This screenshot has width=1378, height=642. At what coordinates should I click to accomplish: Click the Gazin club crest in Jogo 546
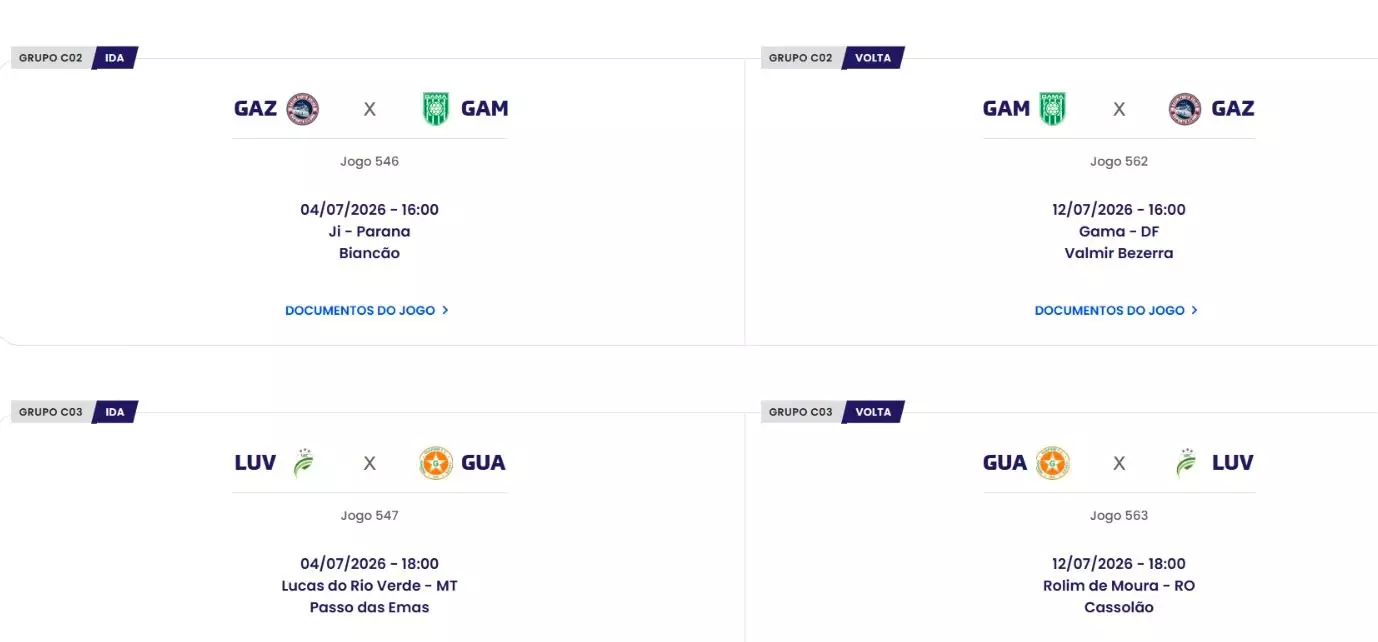click(x=303, y=109)
